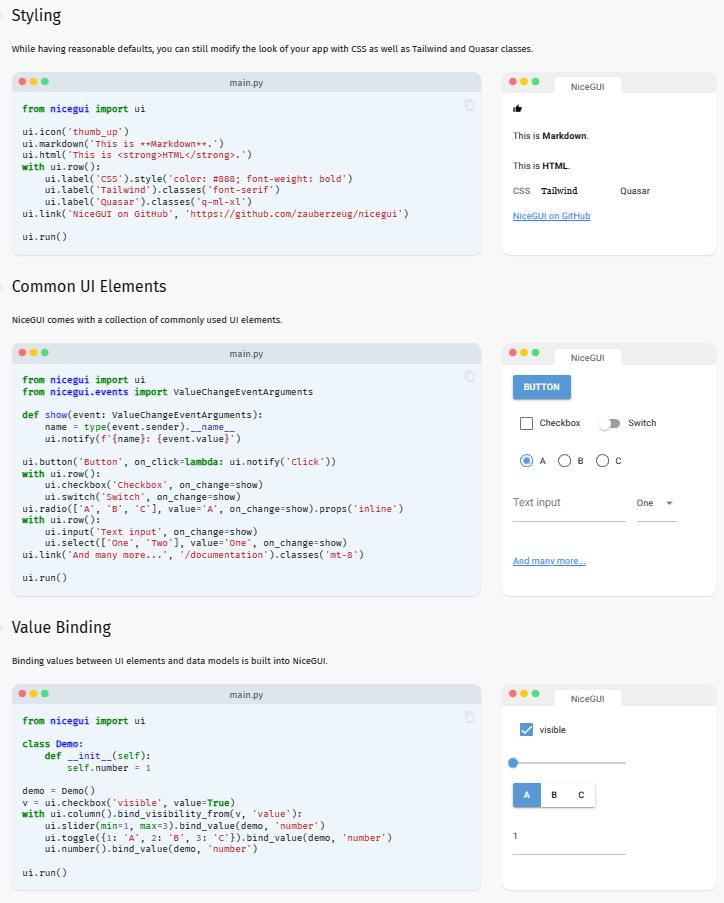Copy the Value Binding example code
This screenshot has height=903, width=724.
(469, 717)
